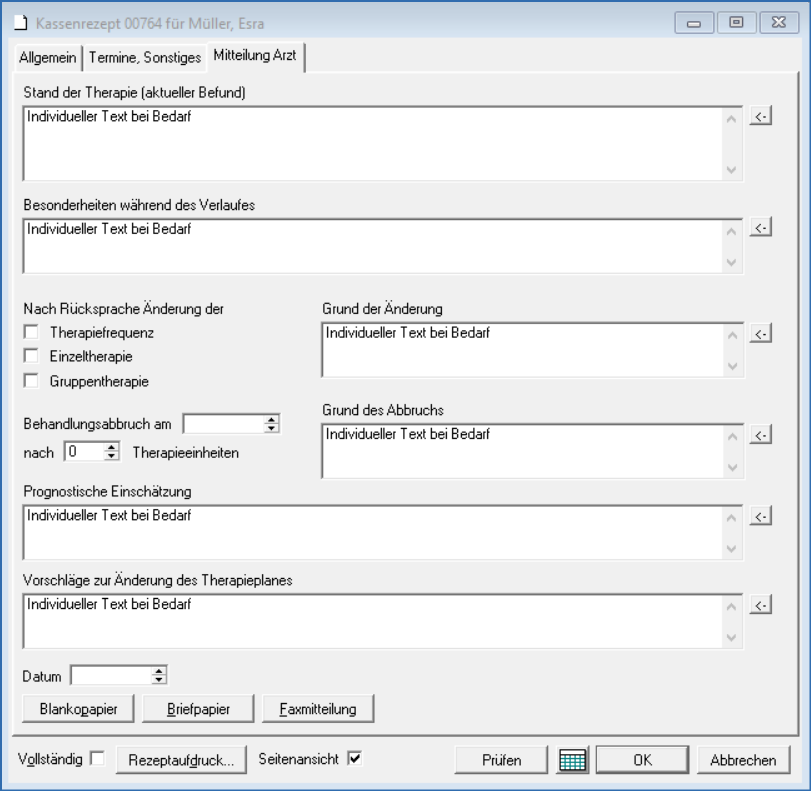Enable the Therapiefrequenz checkbox
The height and width of the screenshot is (791, 811).
[x=31, y=332]
